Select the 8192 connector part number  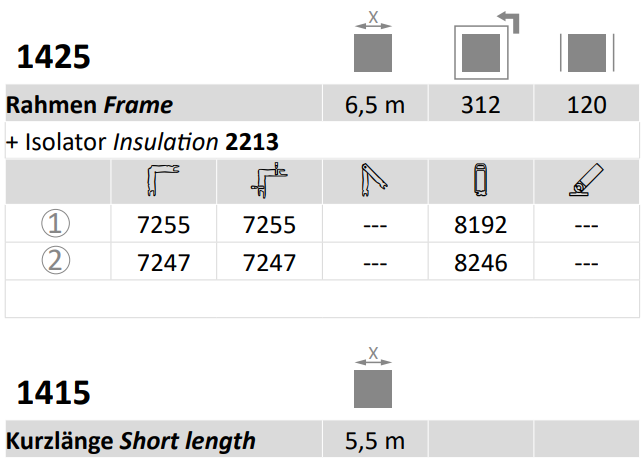(481, 225)
